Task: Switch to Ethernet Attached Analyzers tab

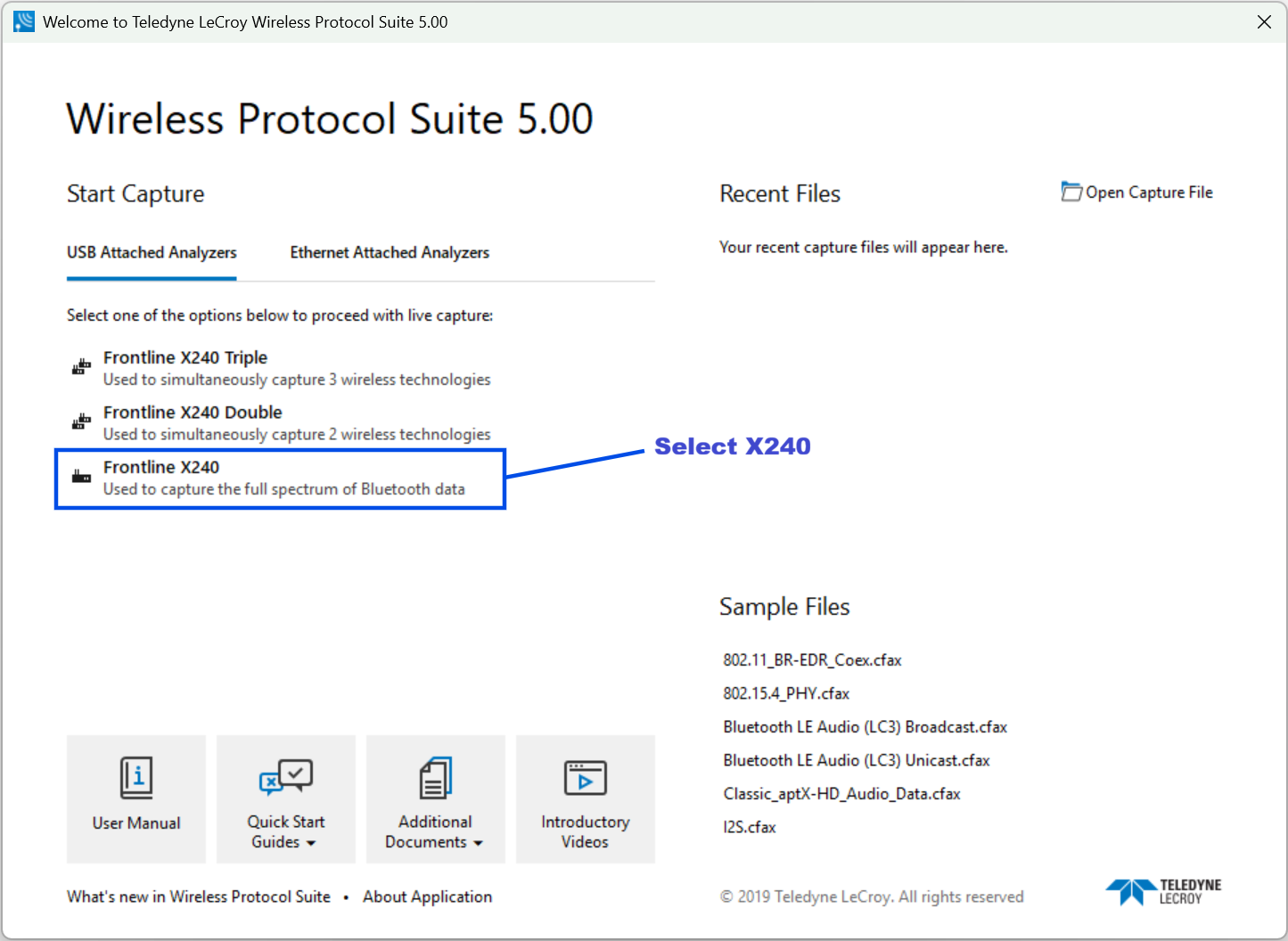Action: 390,253
